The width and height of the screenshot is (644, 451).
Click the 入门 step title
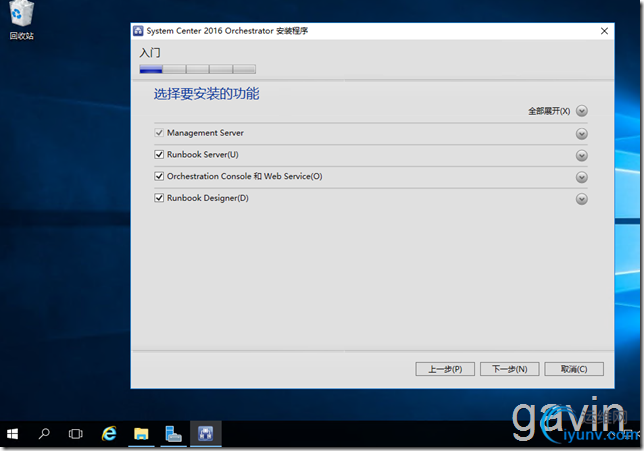(x=150, y=53)
